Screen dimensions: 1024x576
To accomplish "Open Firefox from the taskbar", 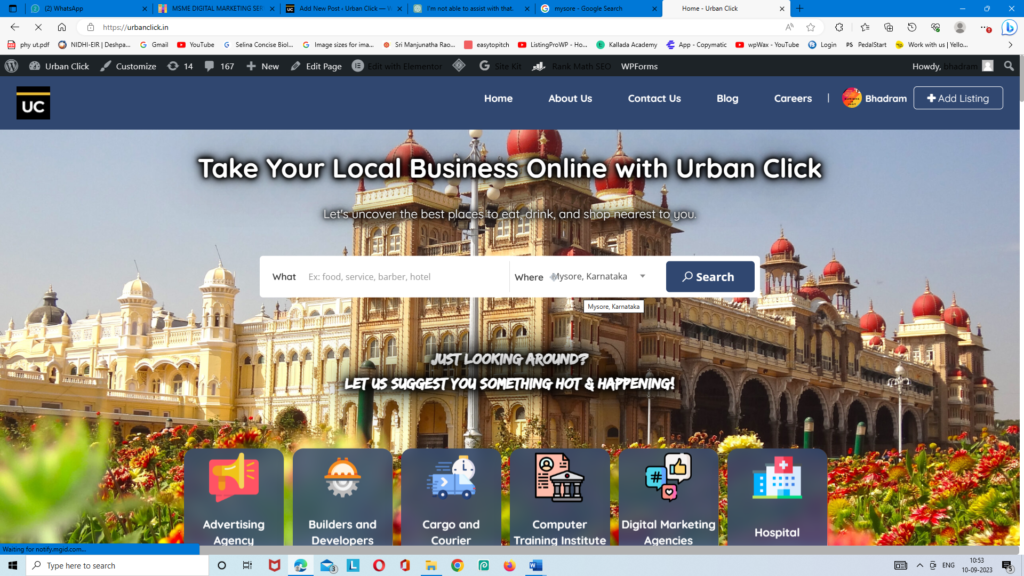I will pyautogui.click(x=509, y=566).
